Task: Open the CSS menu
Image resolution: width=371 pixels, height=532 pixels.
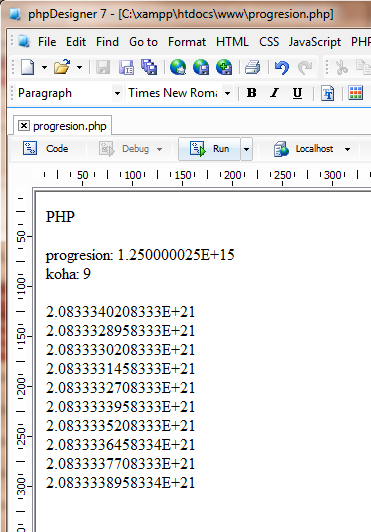Action: (x=269, y=42)
